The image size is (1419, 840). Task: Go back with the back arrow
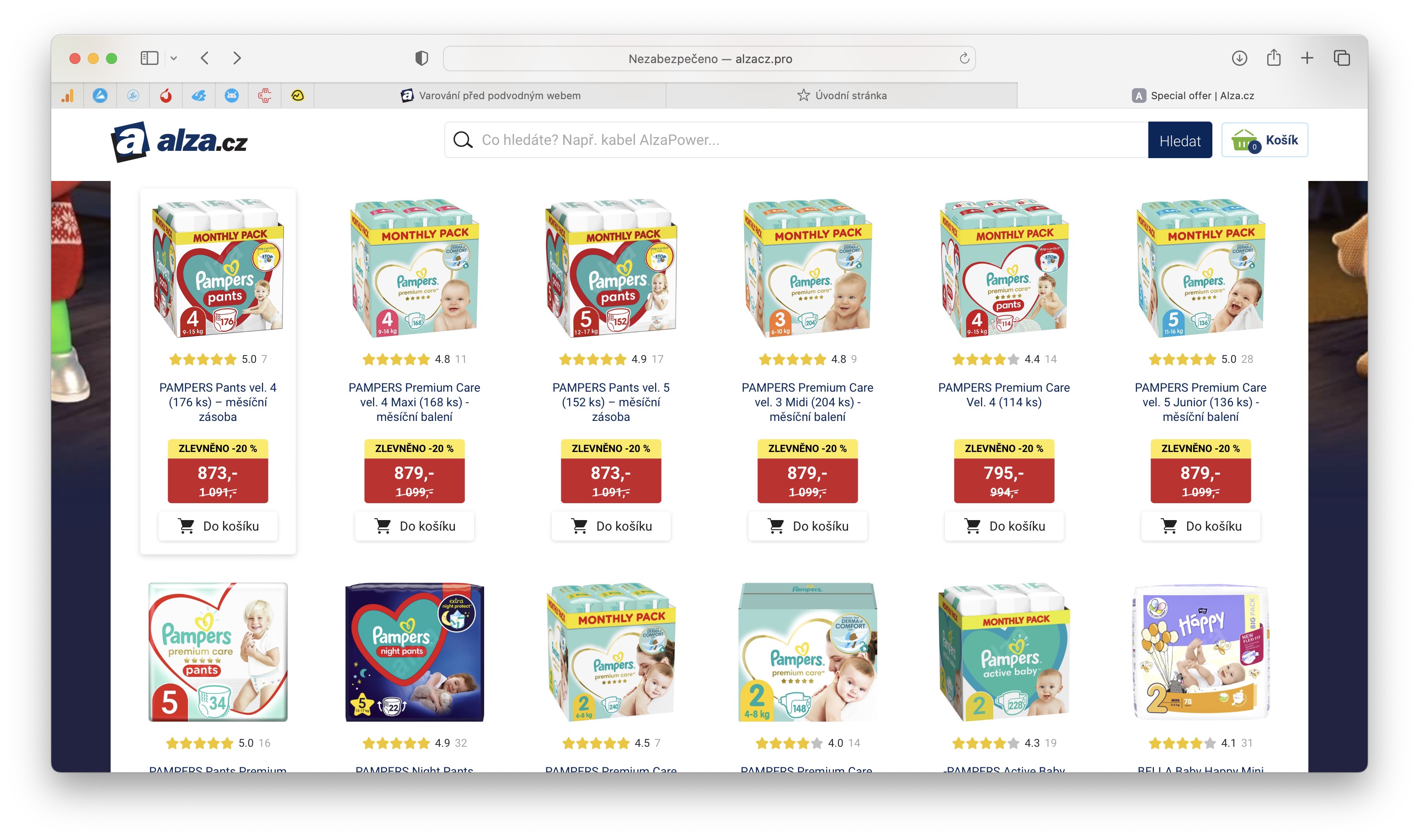click(x=205, y=58)
